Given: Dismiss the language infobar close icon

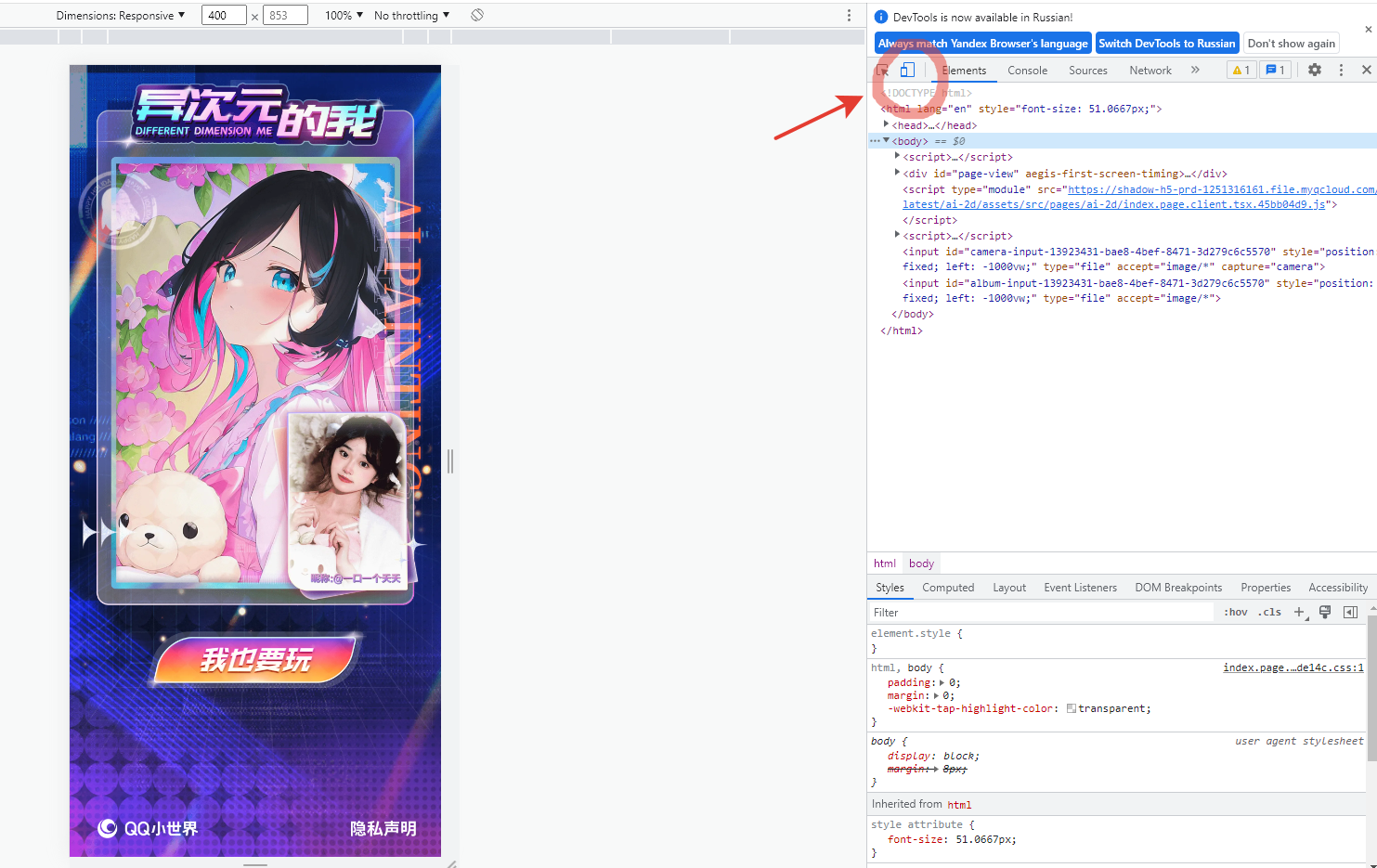Looking at the screenshot, I should click(1368, 29).
